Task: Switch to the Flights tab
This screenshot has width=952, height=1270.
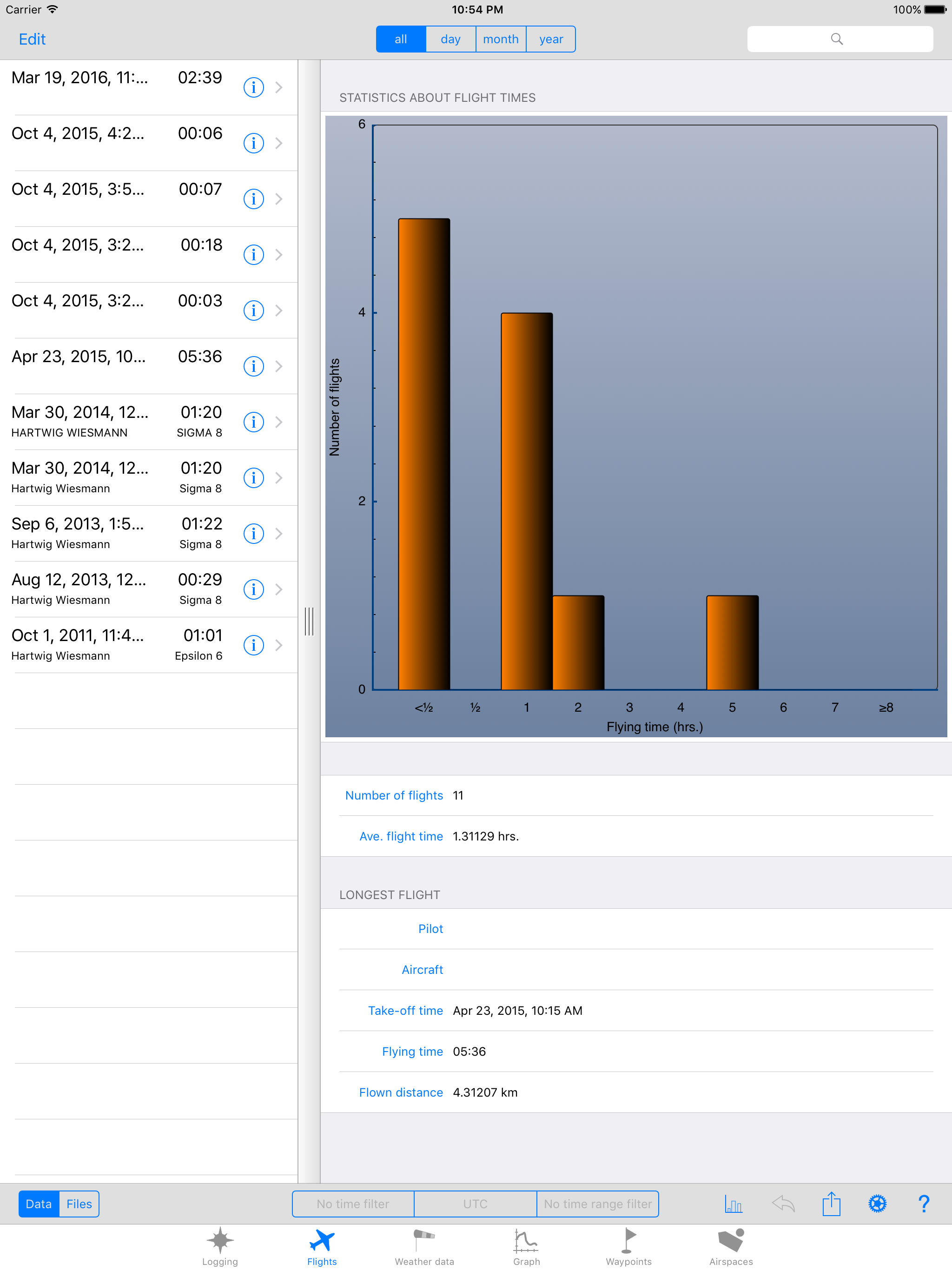Action: pyautogui.click(x=322, y=1247)
